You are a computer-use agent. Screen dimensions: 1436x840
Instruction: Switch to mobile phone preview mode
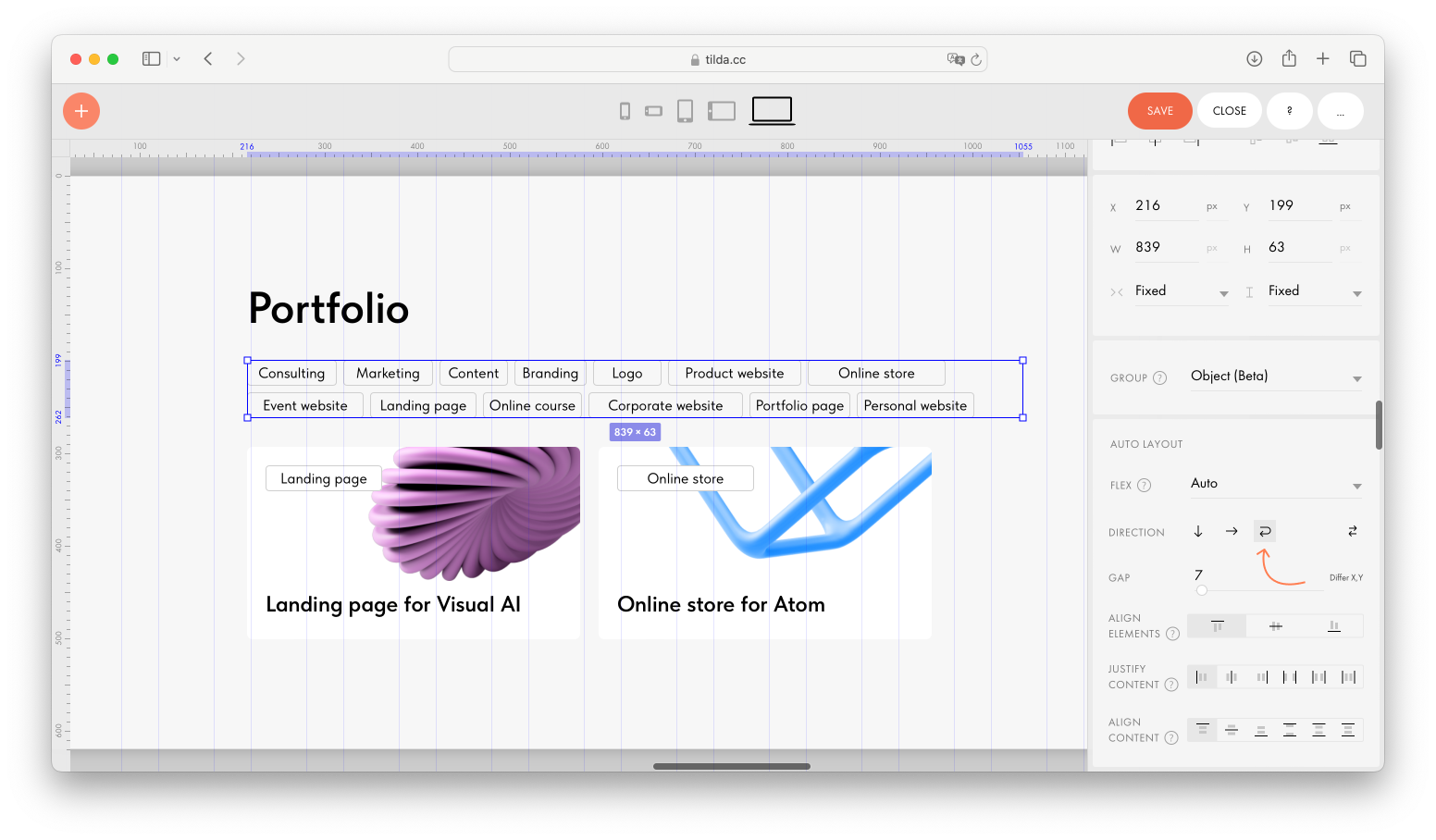coord(625,110)
